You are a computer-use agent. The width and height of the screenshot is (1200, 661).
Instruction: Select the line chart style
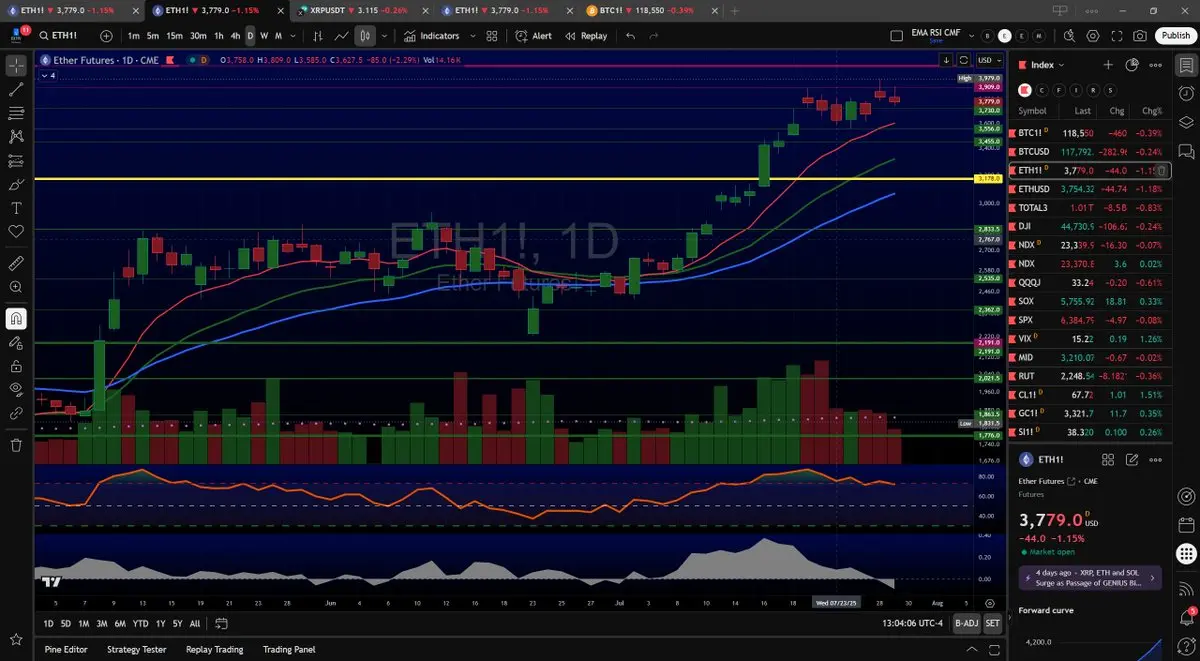[x=341, y=36]
